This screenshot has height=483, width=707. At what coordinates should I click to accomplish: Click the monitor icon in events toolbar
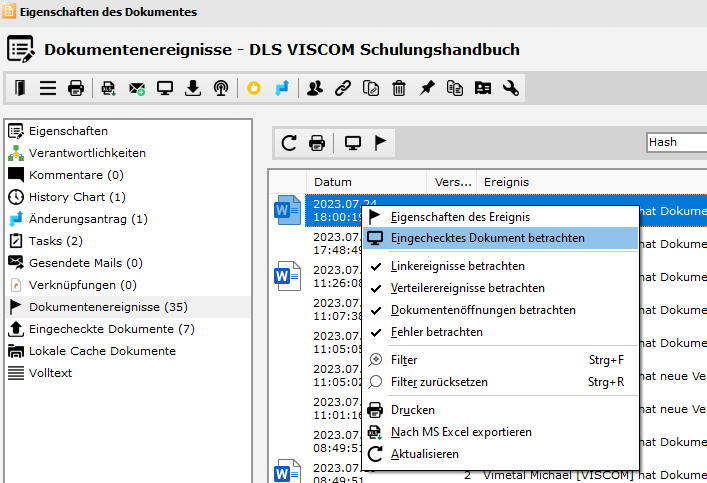(x=353, y=143)
